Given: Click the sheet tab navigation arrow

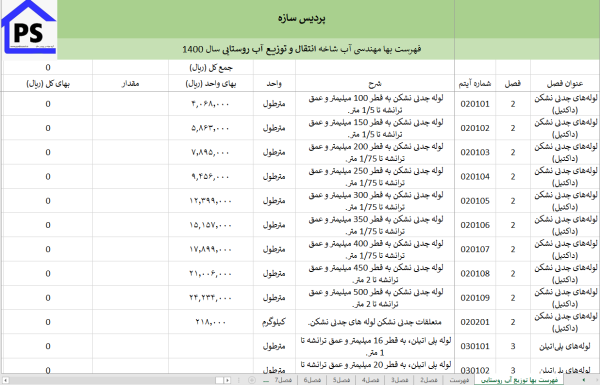Looking at the screenshot, I should (584, 380).
